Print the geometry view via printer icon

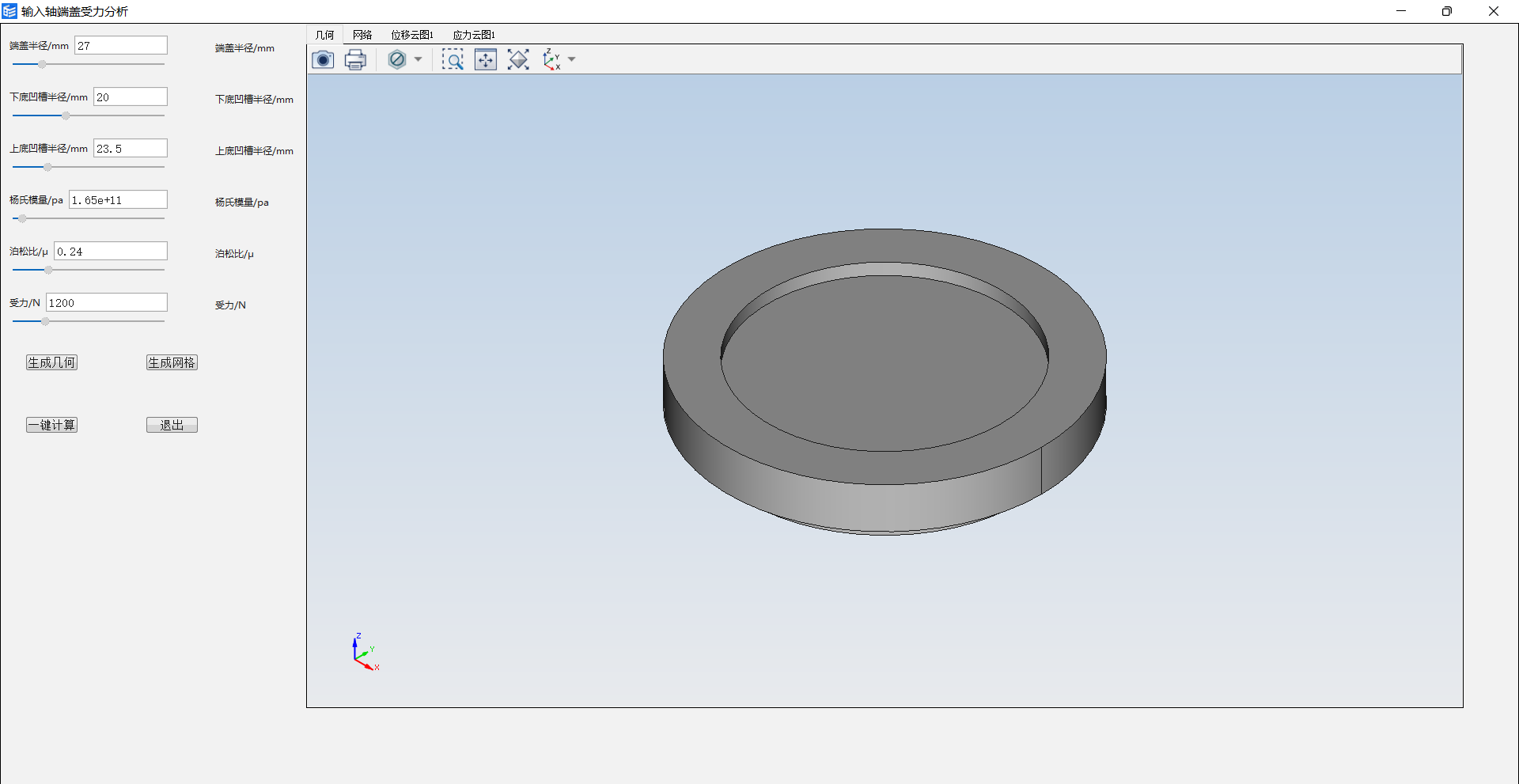[x=356, y=59]
